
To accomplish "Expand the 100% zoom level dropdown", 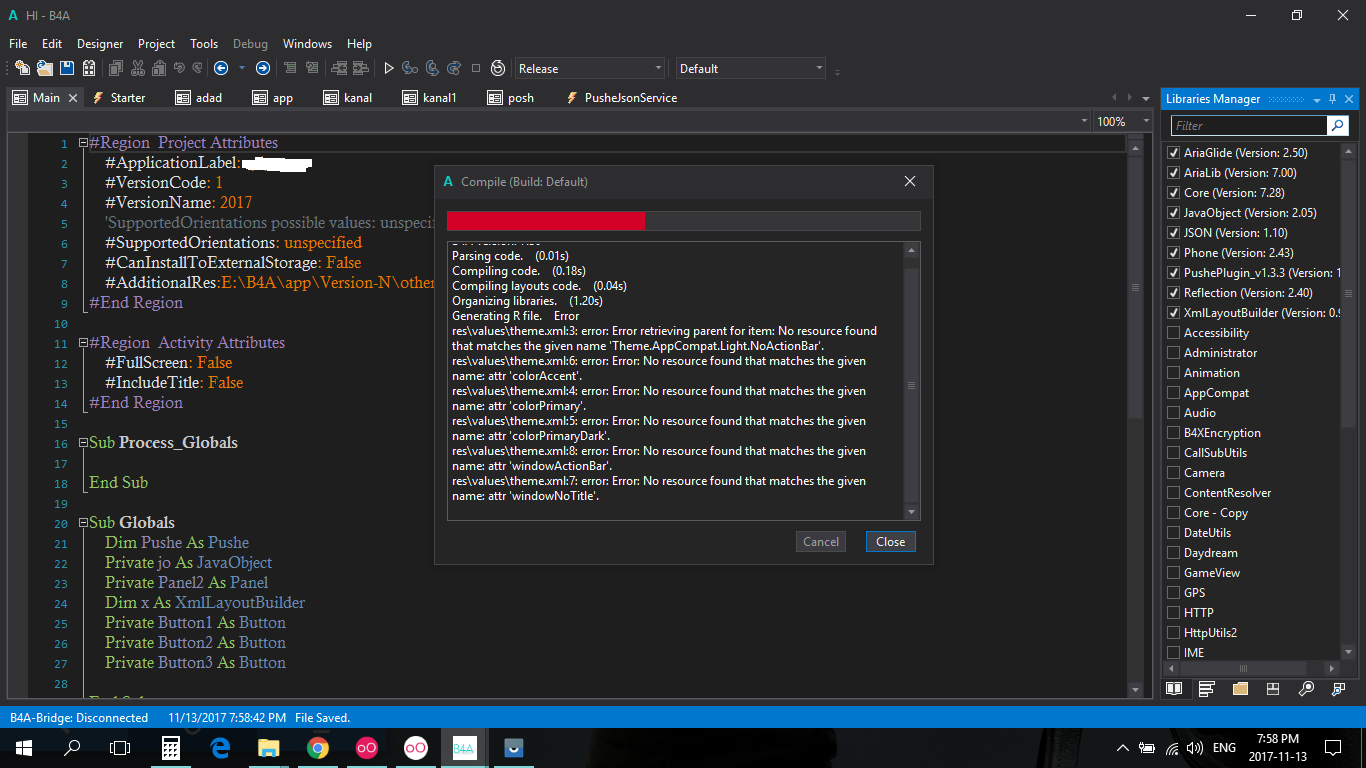I will point(1118,121).
